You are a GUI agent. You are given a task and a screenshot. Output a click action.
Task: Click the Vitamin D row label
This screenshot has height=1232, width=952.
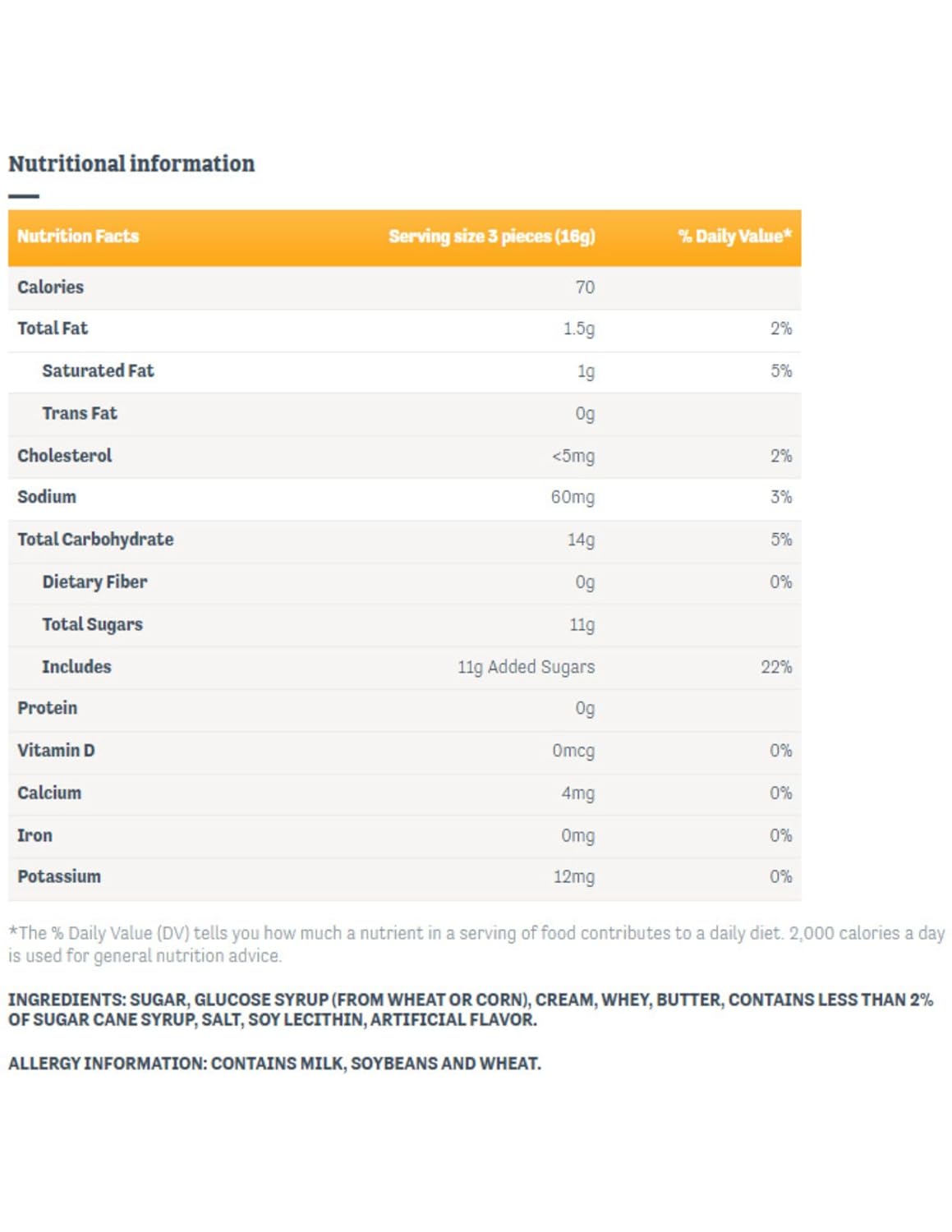(x=56, y=751)
